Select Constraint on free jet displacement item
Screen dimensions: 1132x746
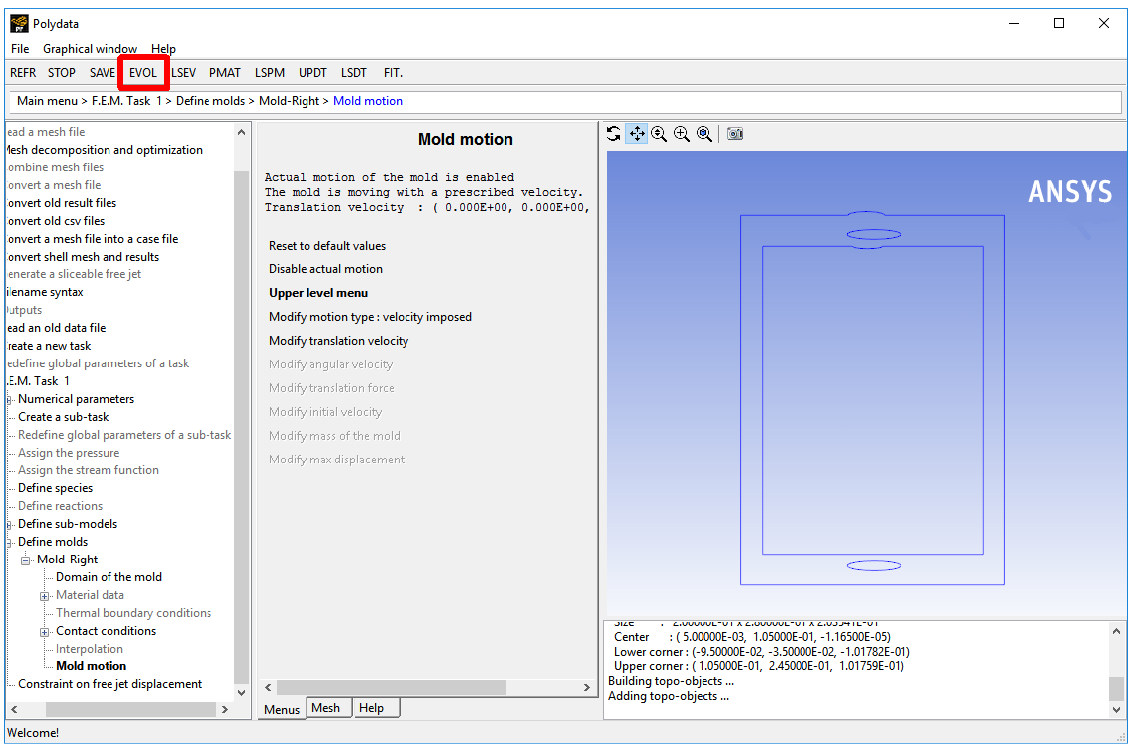[x=110, y=684]
